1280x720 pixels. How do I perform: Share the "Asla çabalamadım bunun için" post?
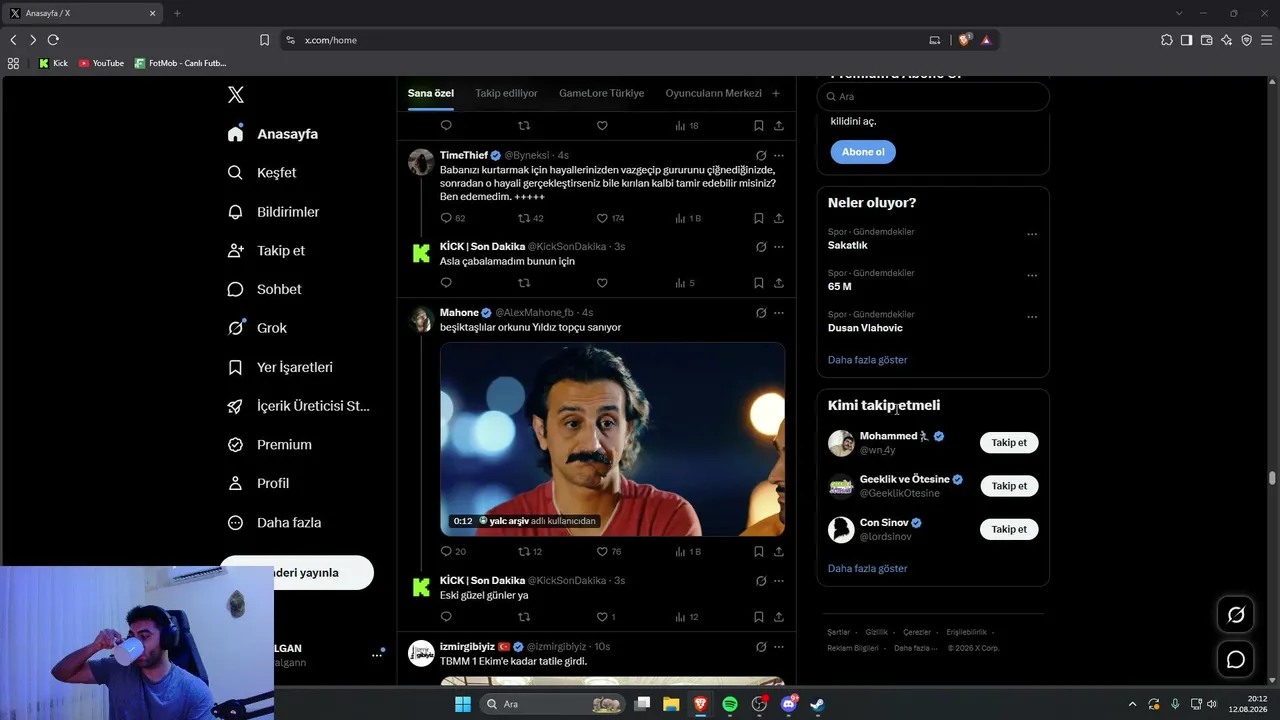coord(778,283)
